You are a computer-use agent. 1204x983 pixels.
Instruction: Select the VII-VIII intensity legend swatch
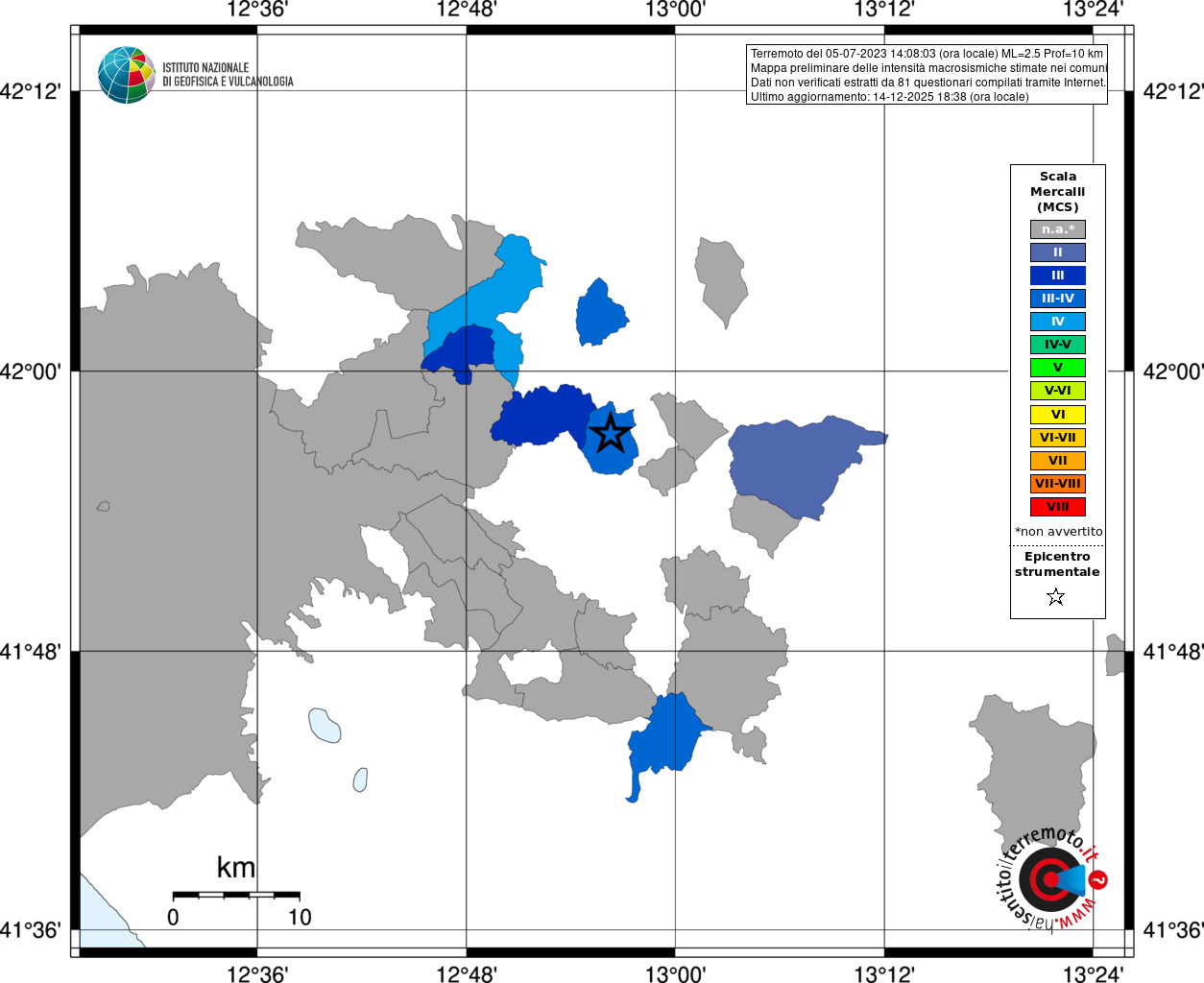coord(1058,484)
